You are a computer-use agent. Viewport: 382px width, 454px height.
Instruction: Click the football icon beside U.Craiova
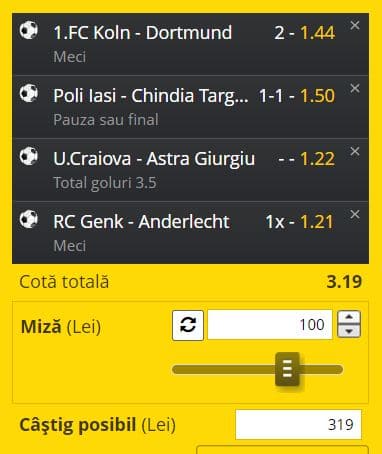(29, 156)
